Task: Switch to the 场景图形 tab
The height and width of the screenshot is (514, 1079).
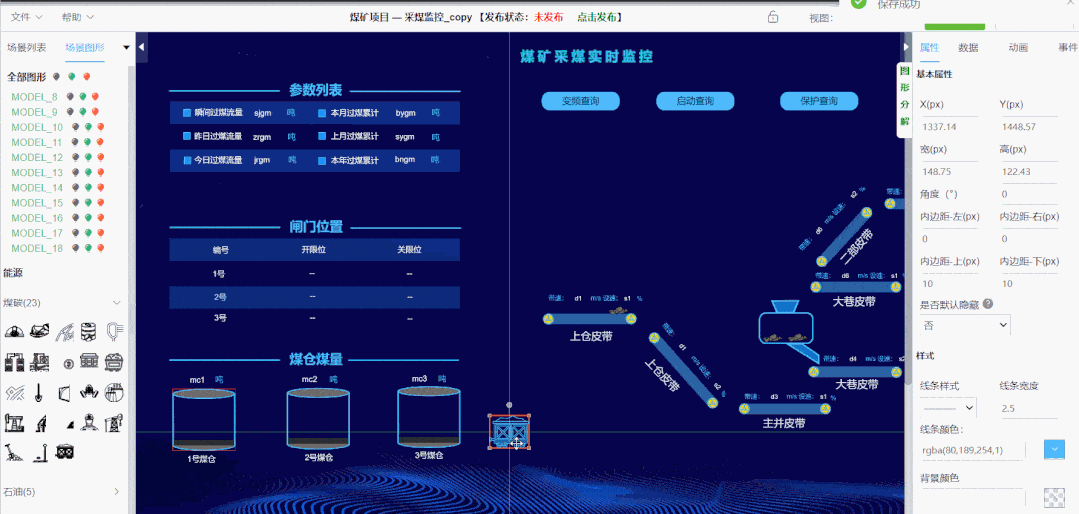Action: (x=85, y=47)
